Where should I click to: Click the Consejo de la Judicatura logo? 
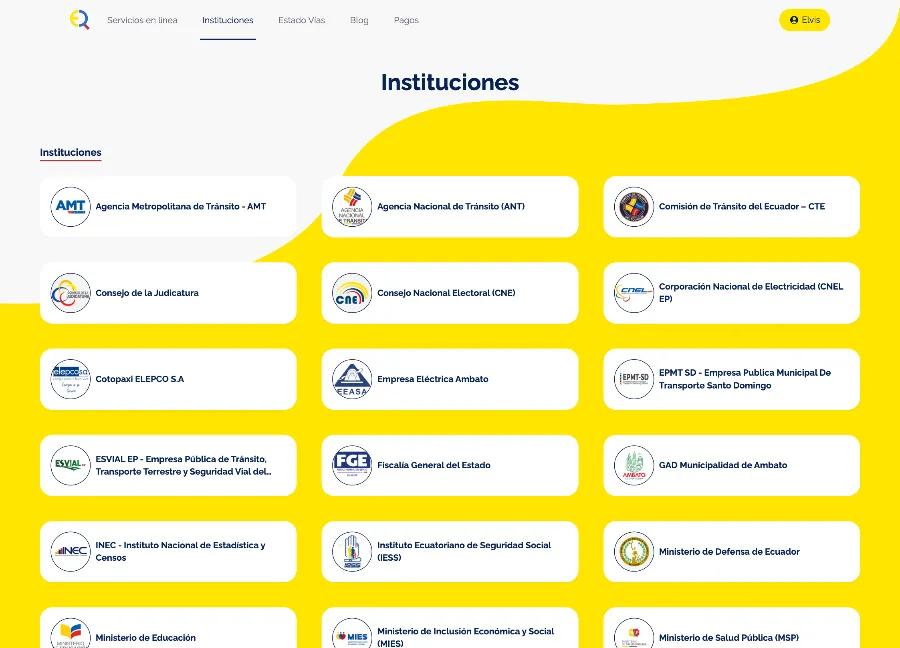click(x=71, y=293)
